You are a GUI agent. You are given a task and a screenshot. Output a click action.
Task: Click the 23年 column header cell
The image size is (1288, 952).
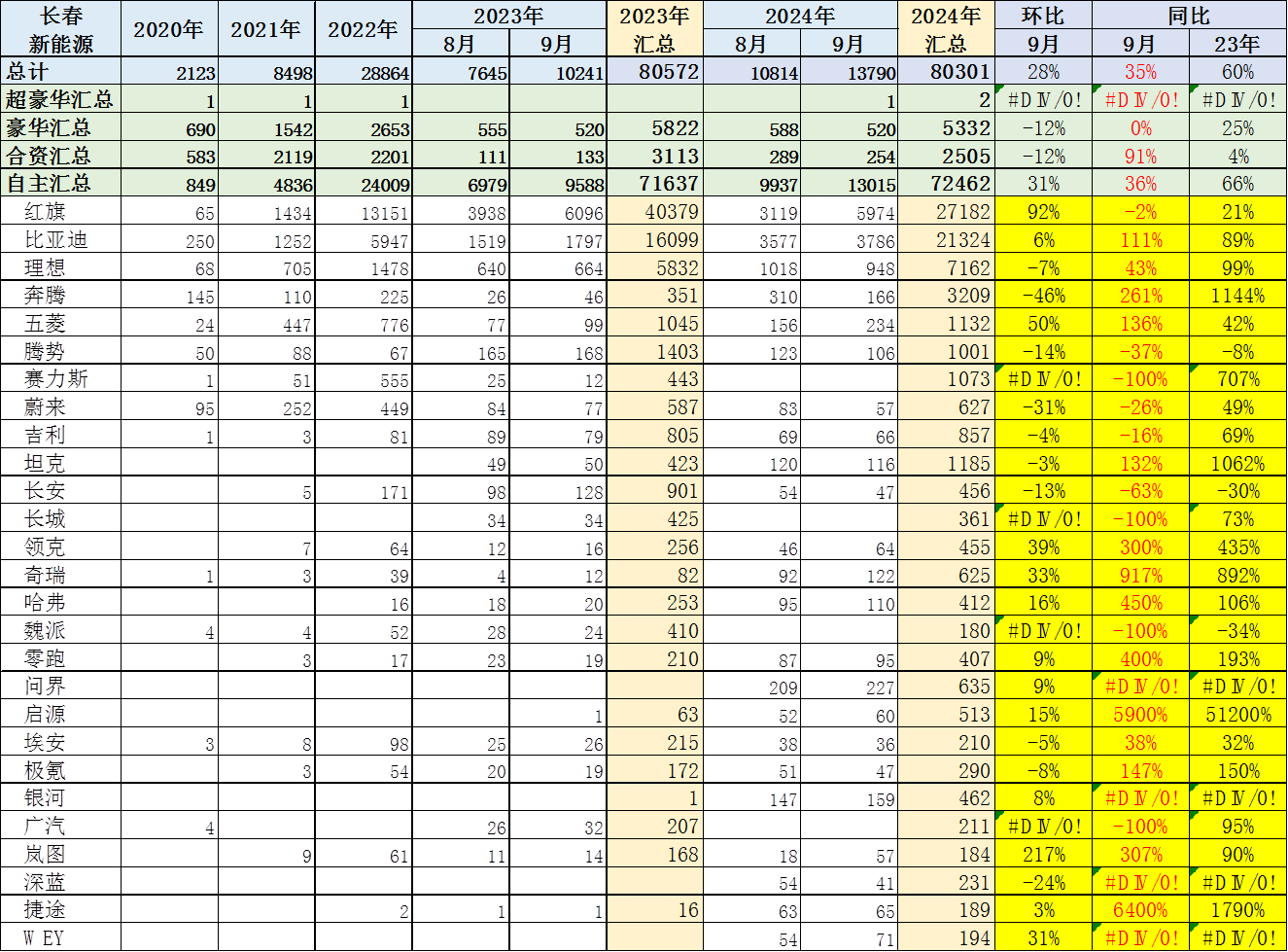click(1237, 44)
